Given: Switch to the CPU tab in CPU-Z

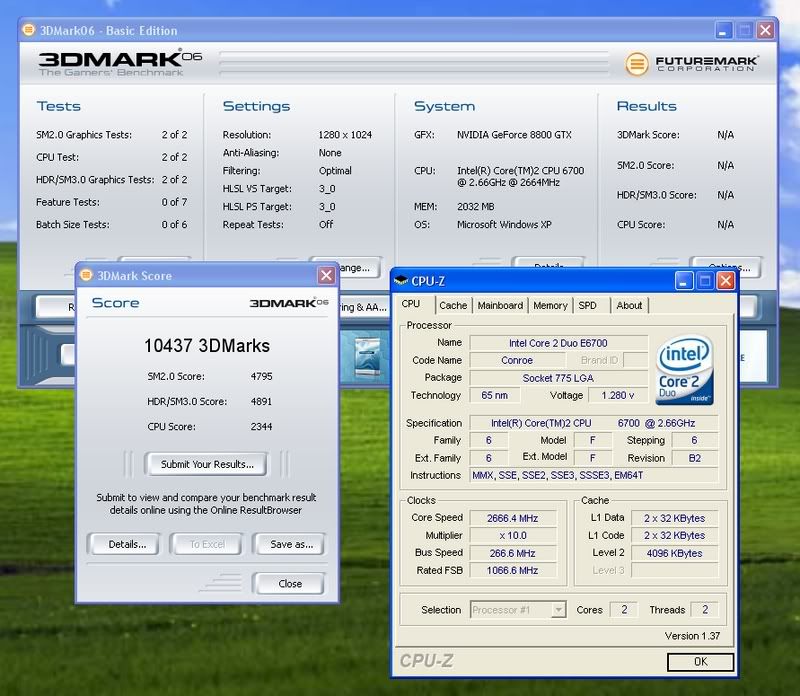Looking at the screenshot, I should click(411, 305).
